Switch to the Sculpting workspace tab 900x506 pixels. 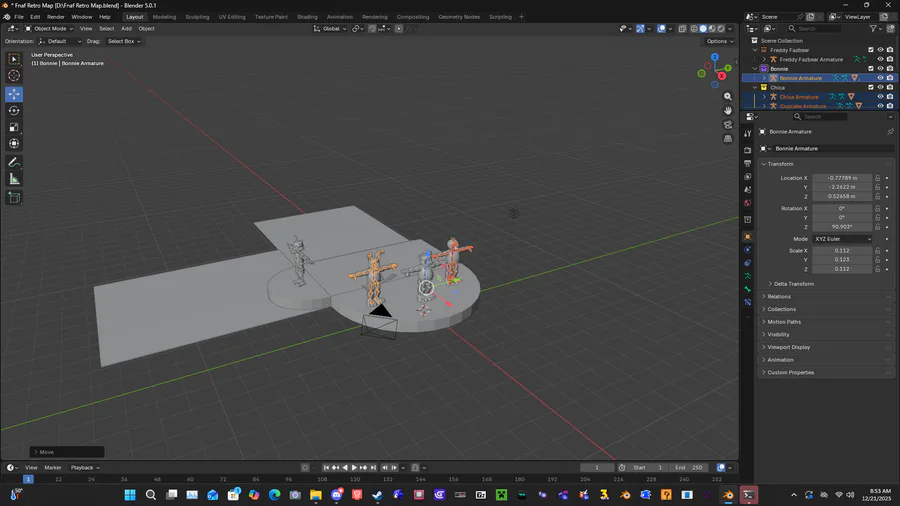click(x=197, y=17)
